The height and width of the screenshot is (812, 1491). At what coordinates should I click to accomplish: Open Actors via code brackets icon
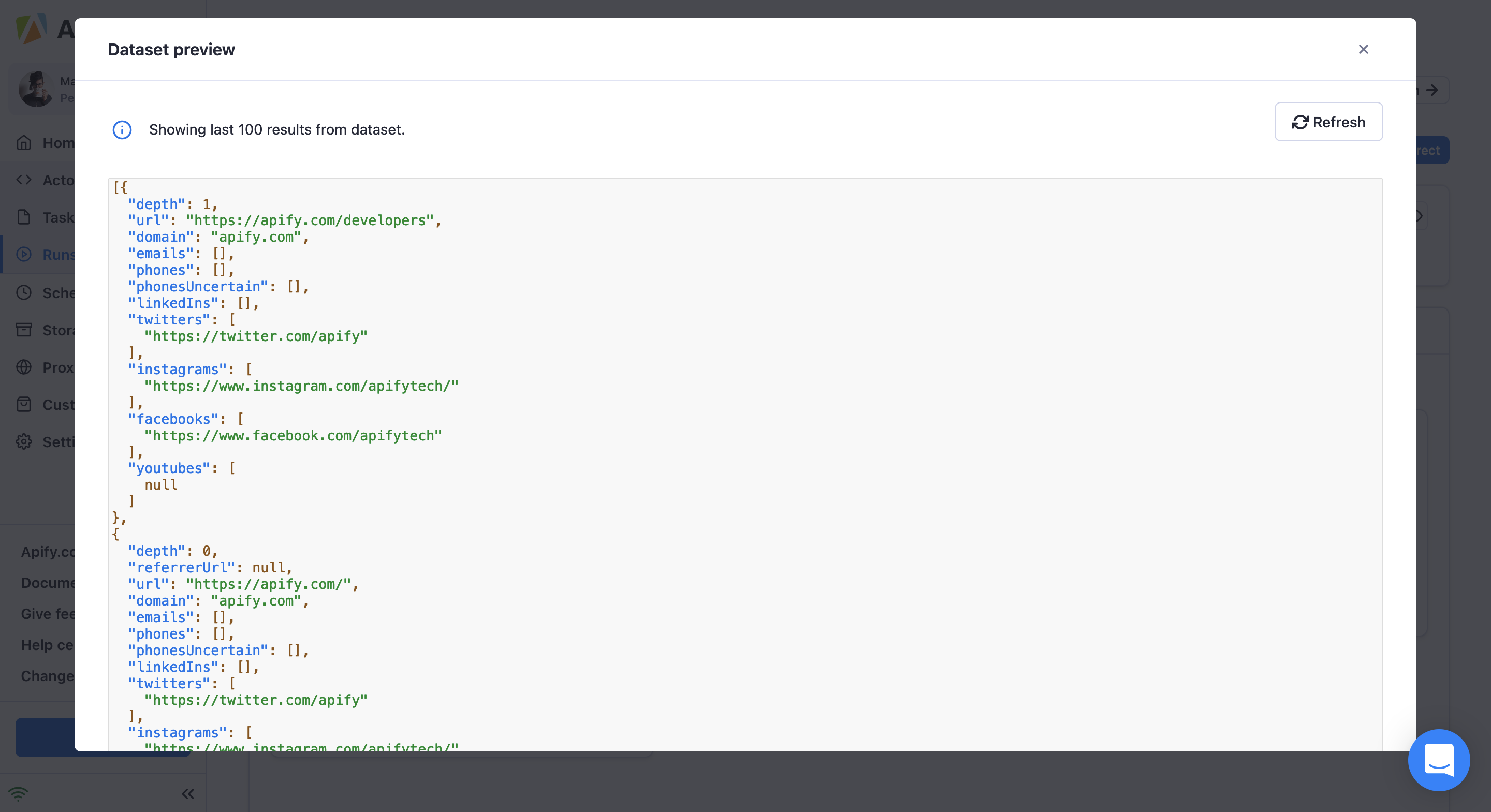tap(24, 180)
